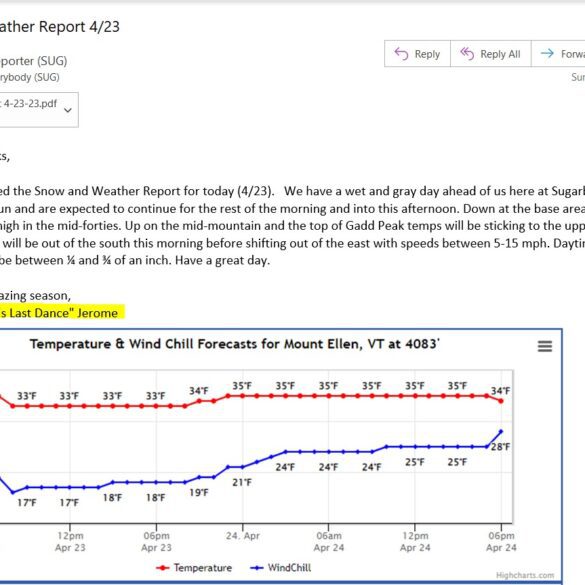Click the Reply All double-arrow icon

click(467, 54)
